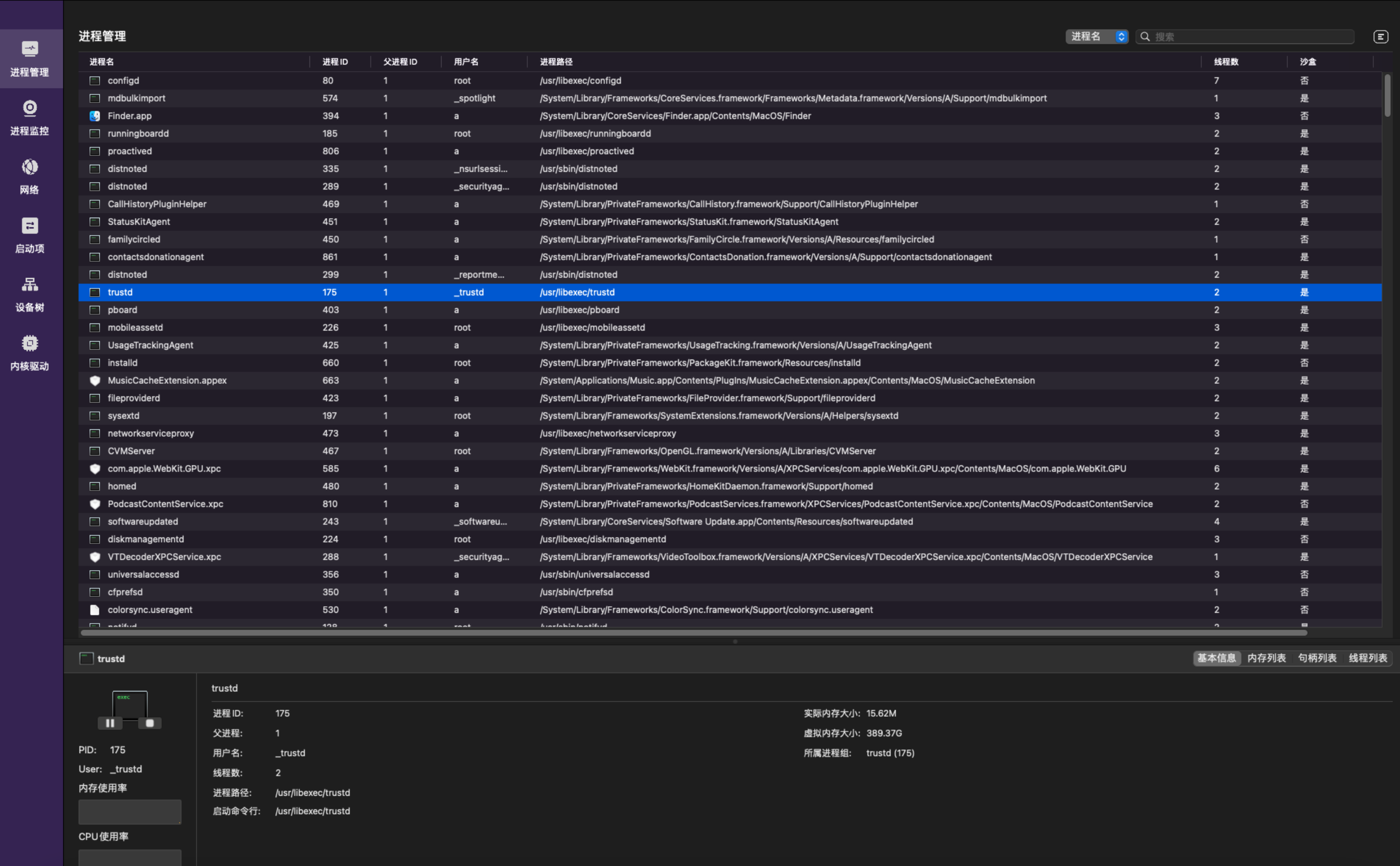Open the 启动项 sidebar section

tap(30, 235)
